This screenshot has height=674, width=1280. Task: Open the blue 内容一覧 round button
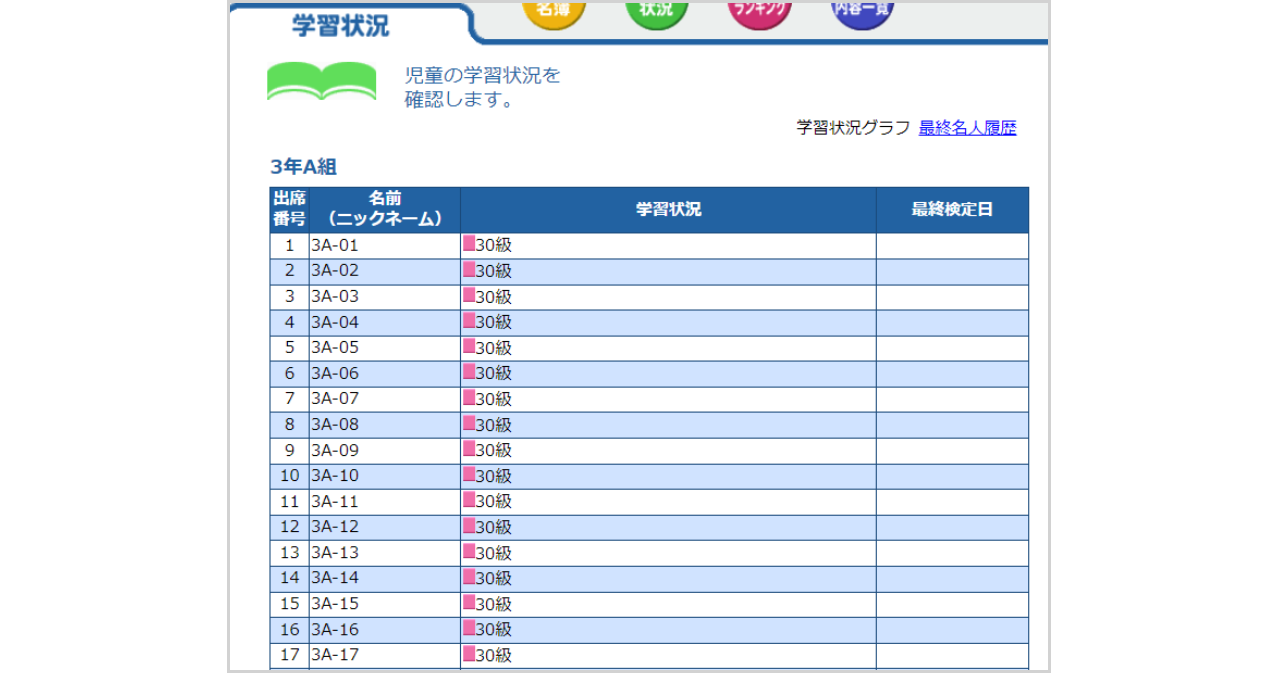863,11
